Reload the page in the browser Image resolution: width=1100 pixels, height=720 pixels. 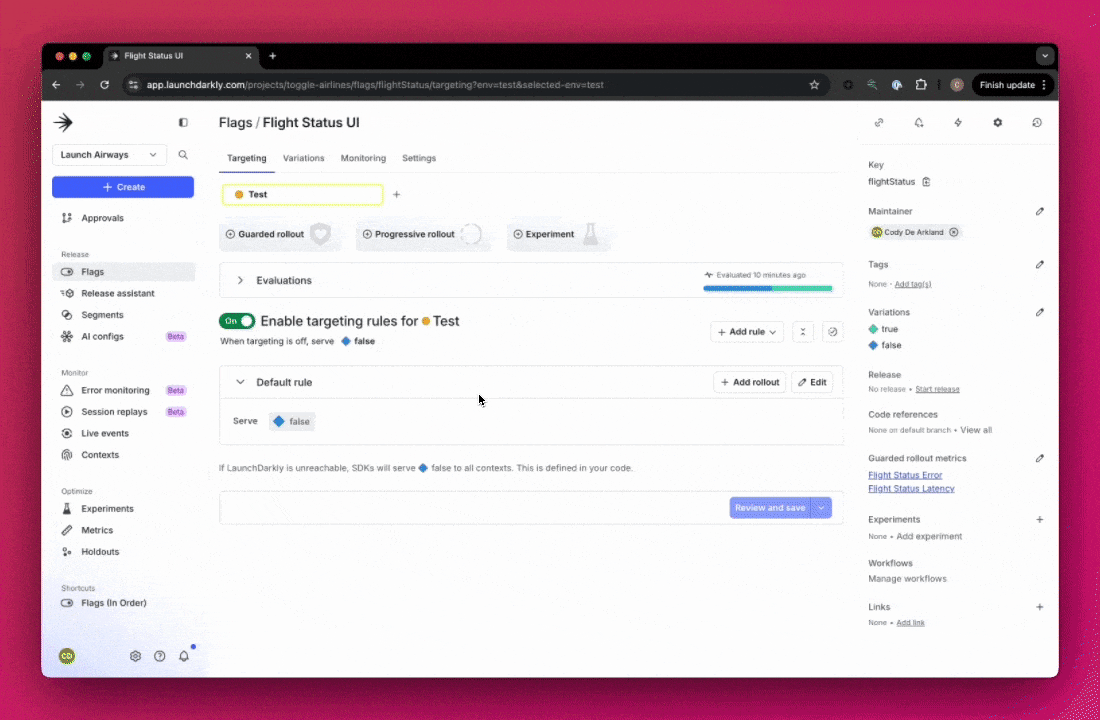(105, 85)
